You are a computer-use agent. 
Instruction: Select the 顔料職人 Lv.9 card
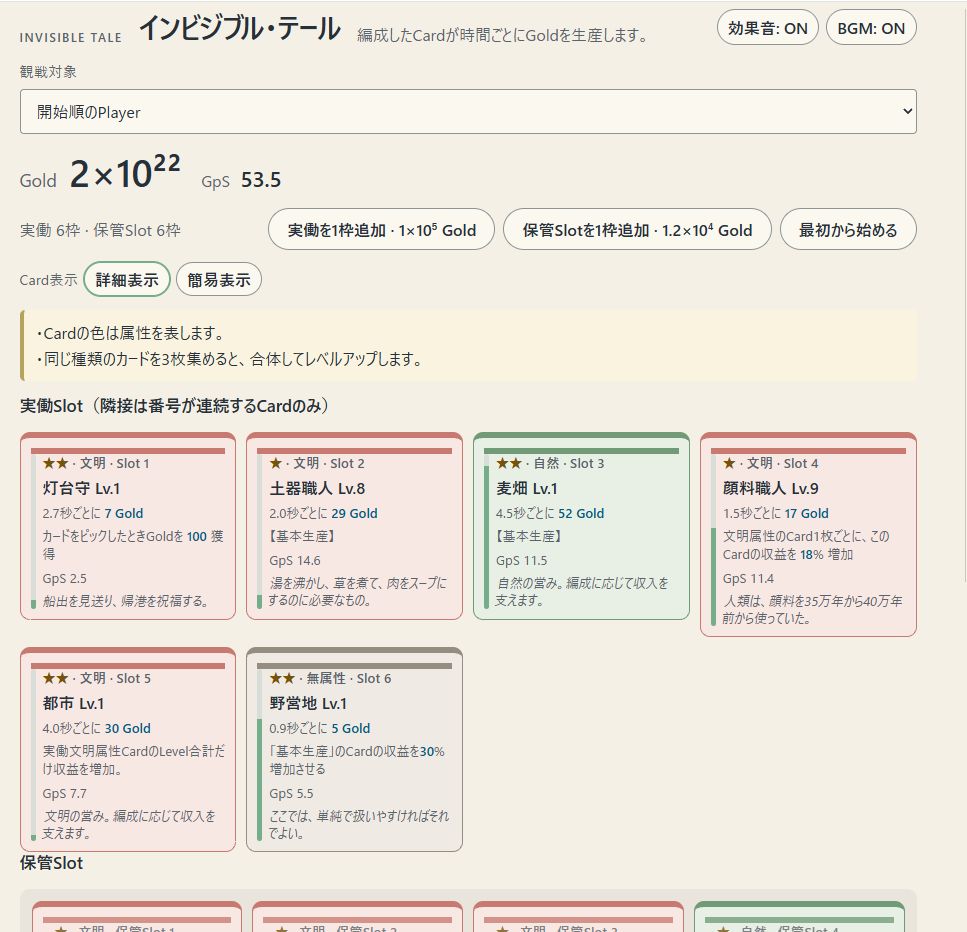pos(808,535)
